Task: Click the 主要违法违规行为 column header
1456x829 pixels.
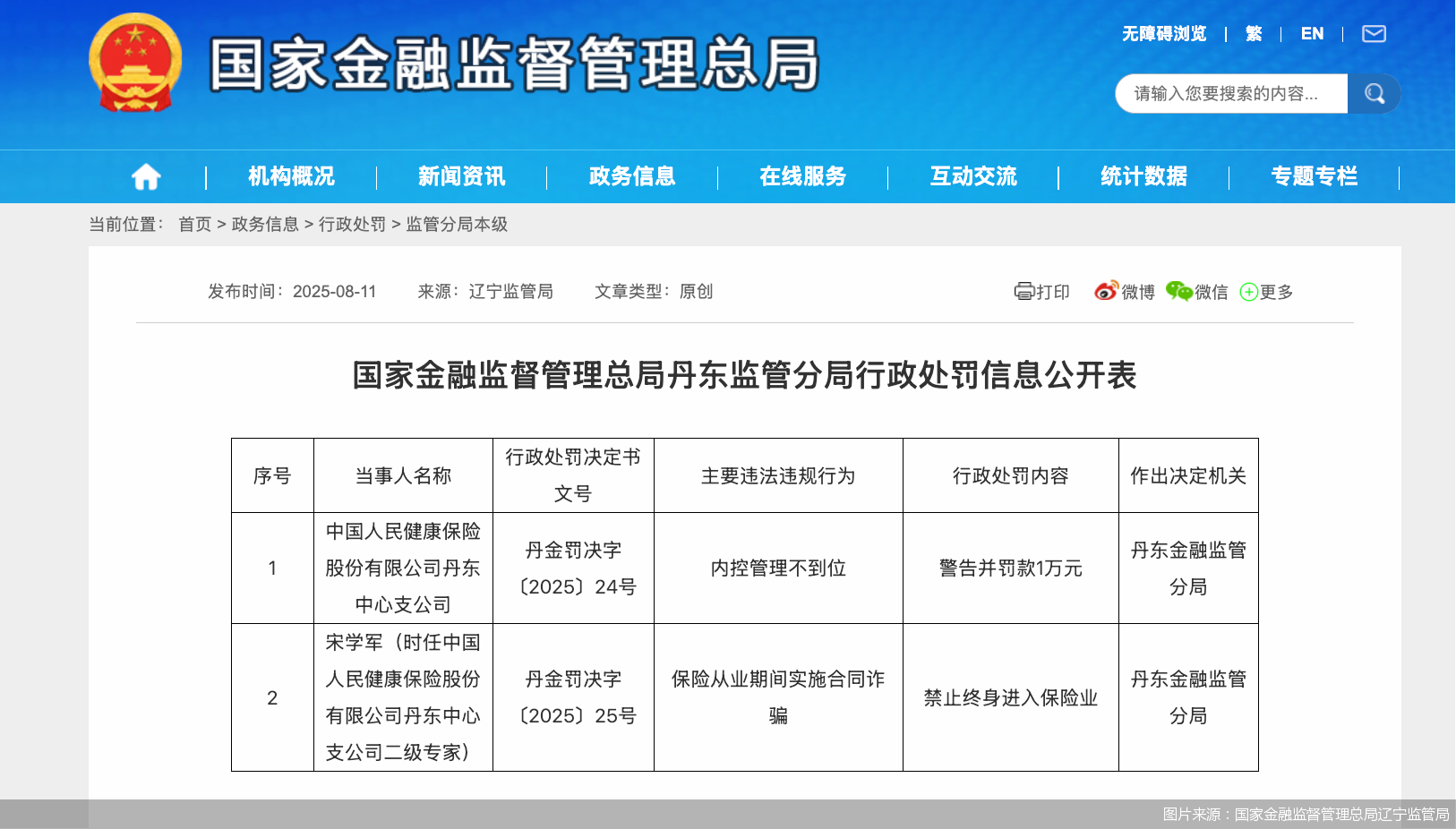Action: tap(778, 475)
